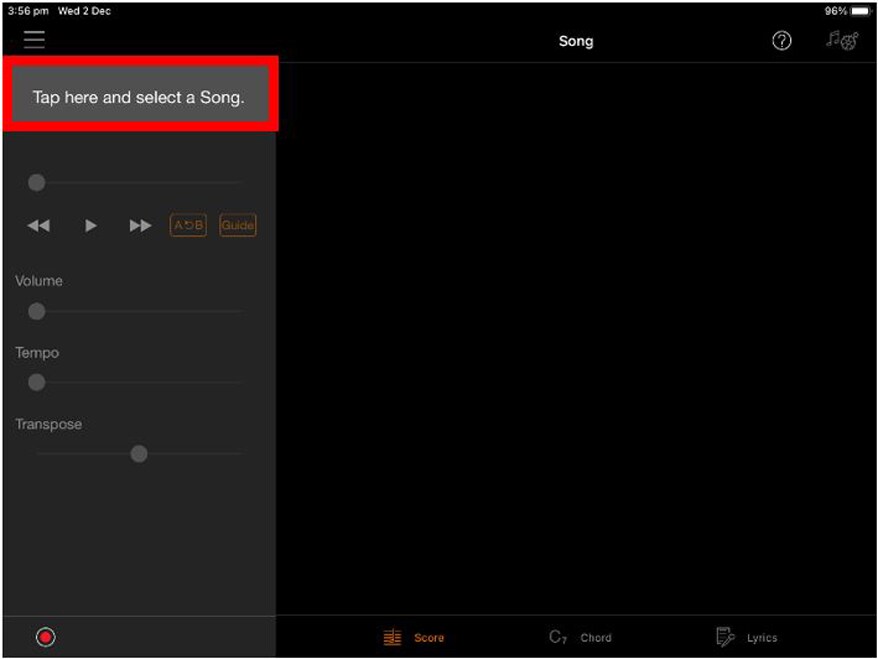Viewport: 878px width, 659px height.
Task: Toggle the A-B repeat function
Action: click(x=188, y=226)
